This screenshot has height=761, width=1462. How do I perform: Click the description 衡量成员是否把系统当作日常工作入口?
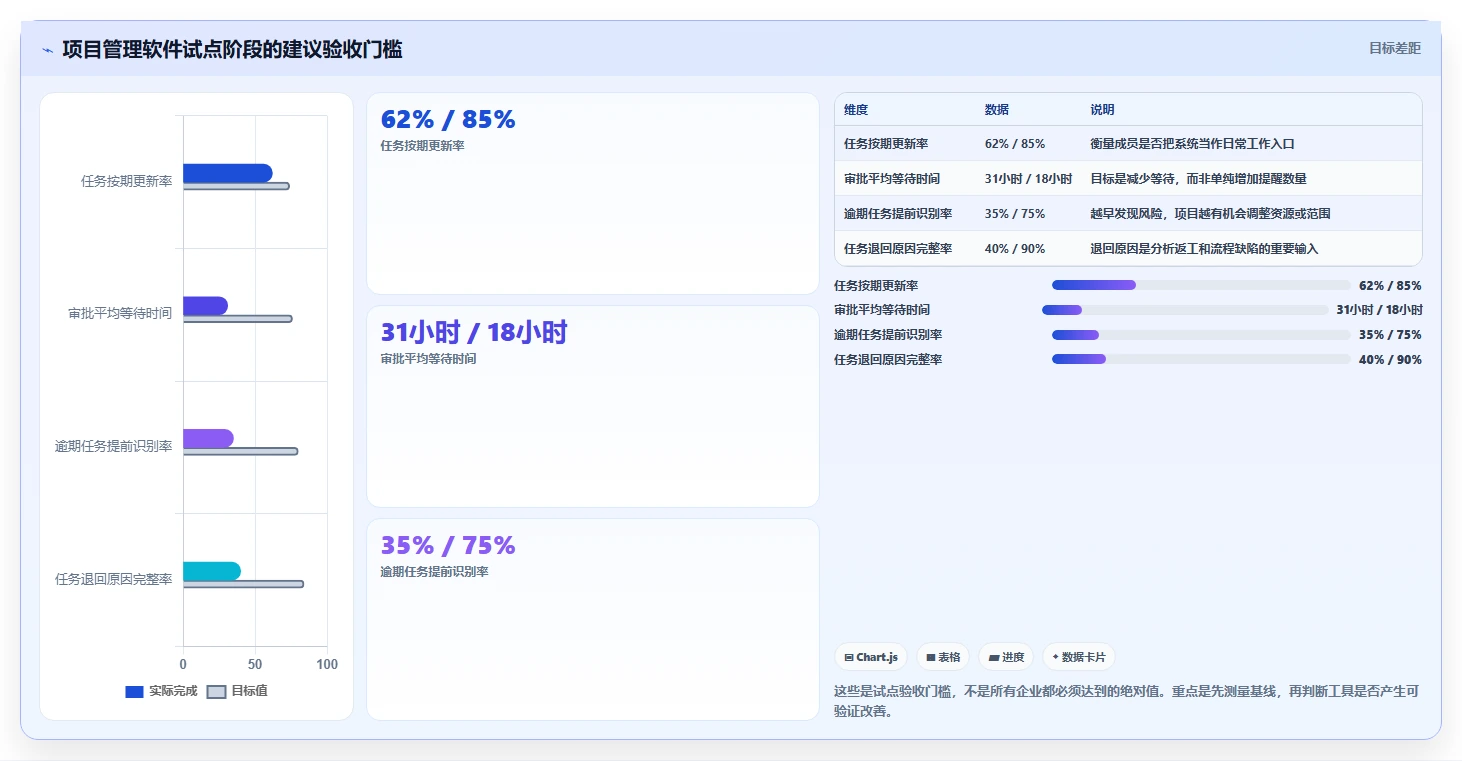(x=1192, y=144)
